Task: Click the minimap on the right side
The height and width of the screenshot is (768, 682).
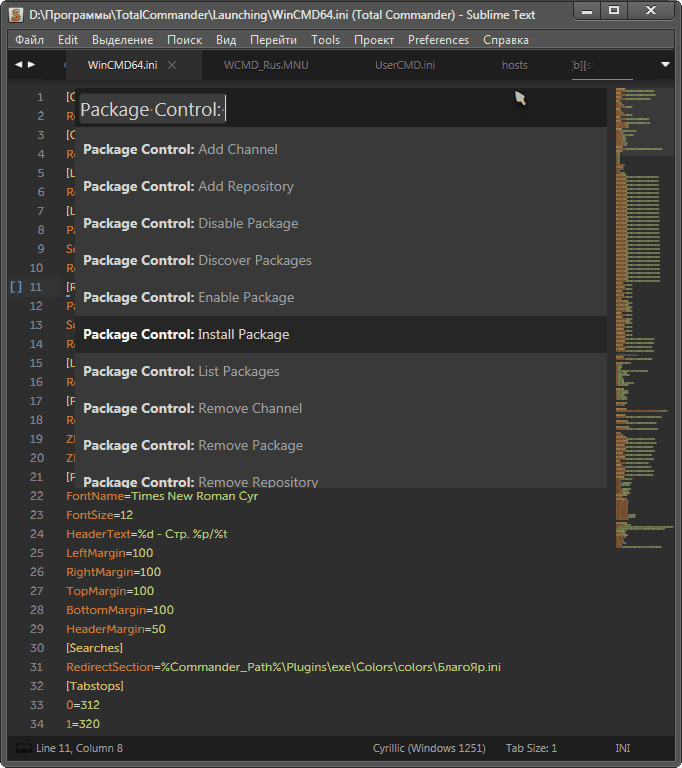Action: point(644,318)
